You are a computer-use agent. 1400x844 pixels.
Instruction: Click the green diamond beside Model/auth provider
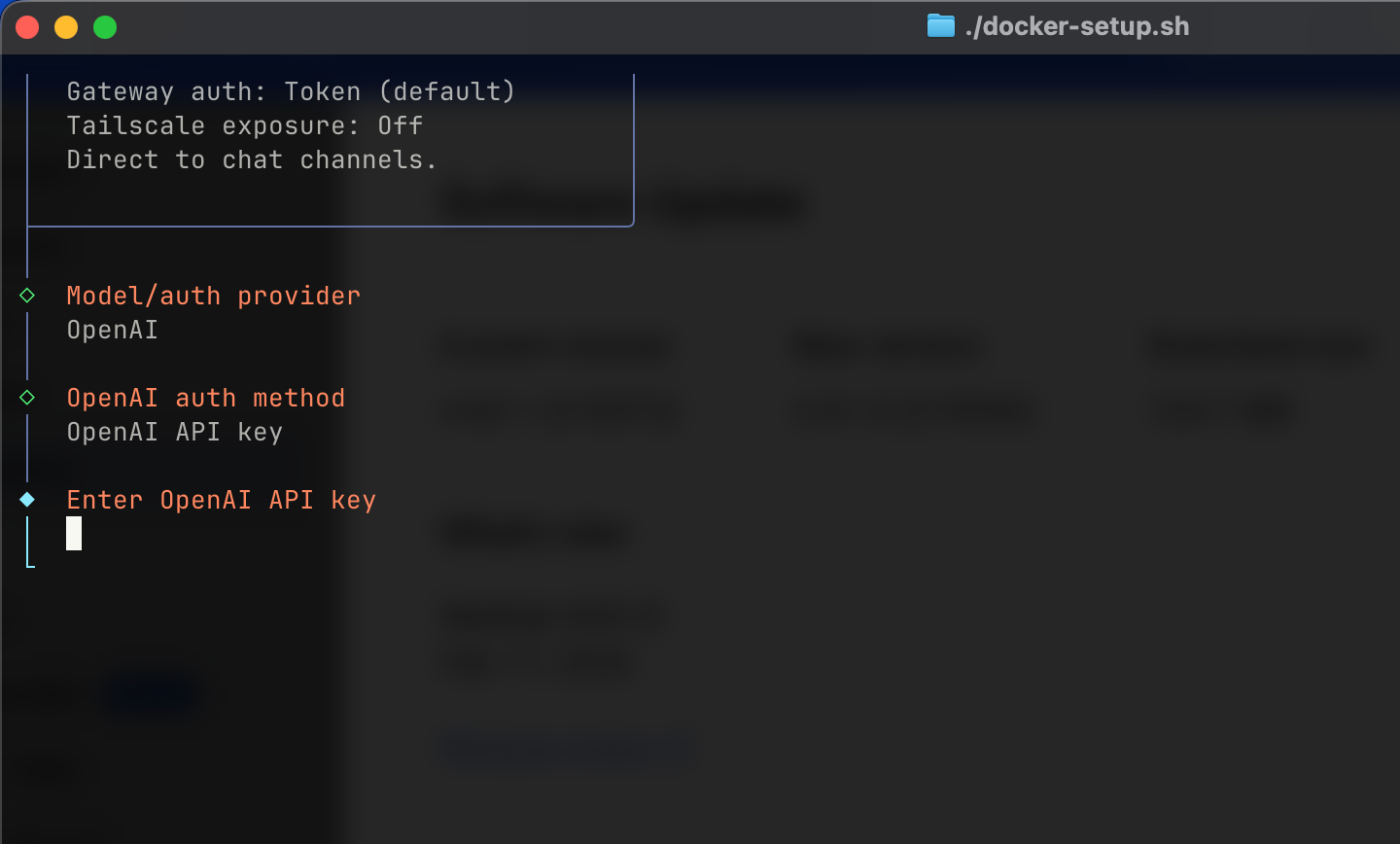tap(27, 296)
